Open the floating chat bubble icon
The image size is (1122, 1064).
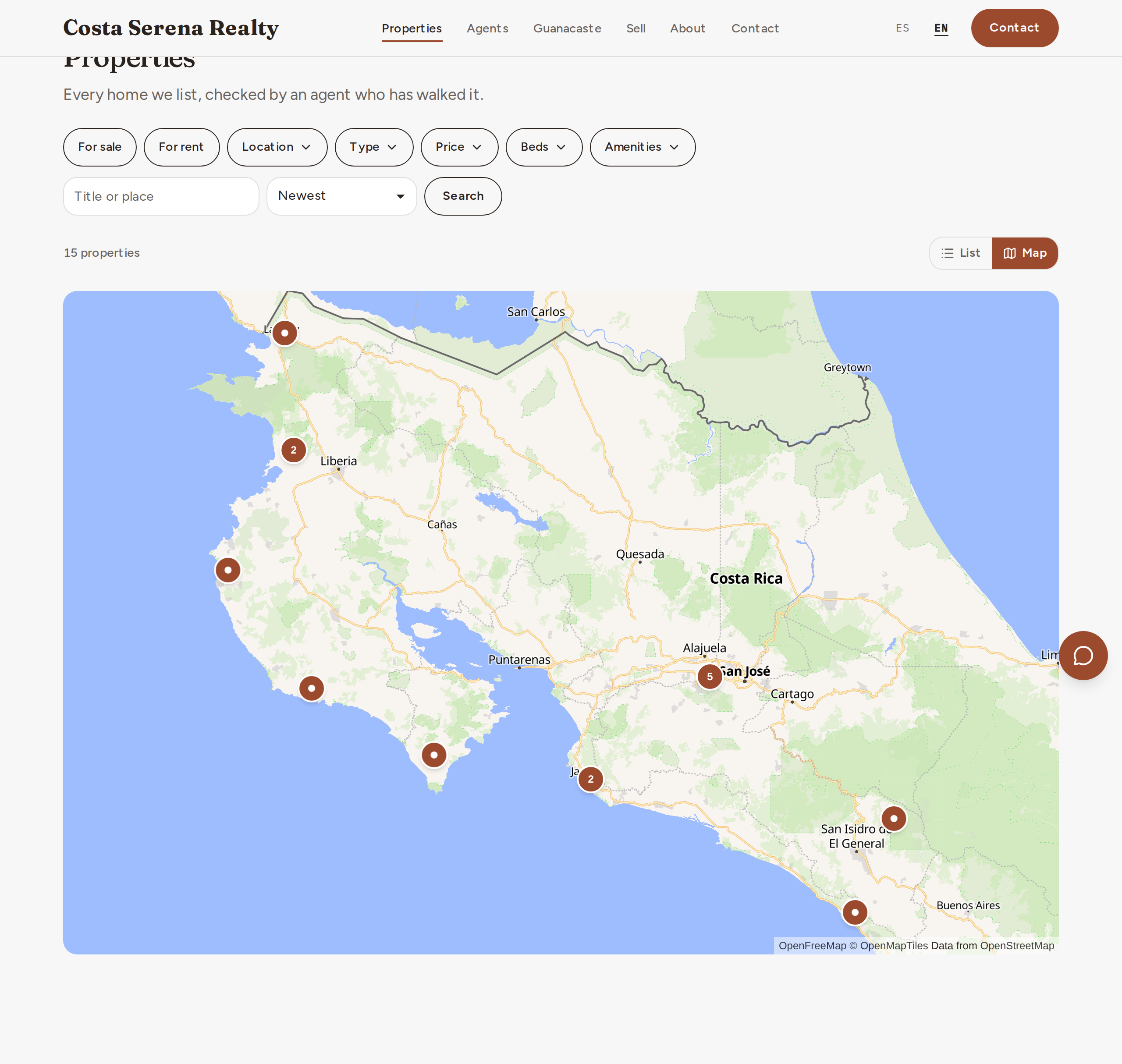click(1083, 655)
